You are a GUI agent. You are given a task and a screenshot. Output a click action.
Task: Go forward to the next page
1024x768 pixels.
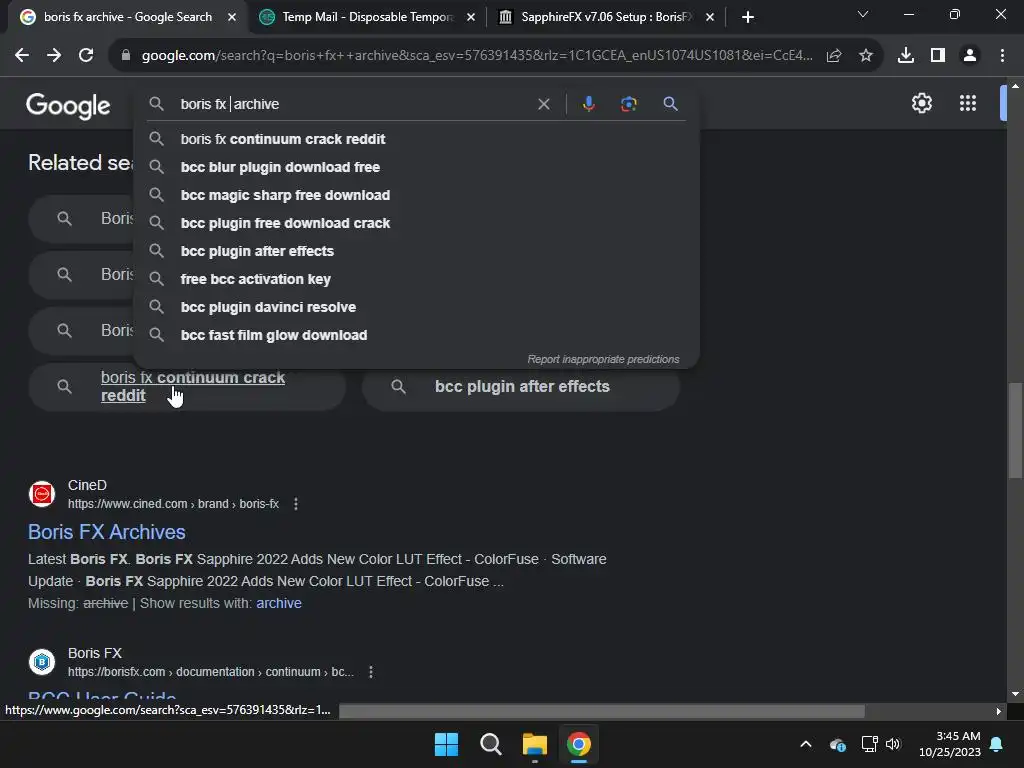pos(54,56)
